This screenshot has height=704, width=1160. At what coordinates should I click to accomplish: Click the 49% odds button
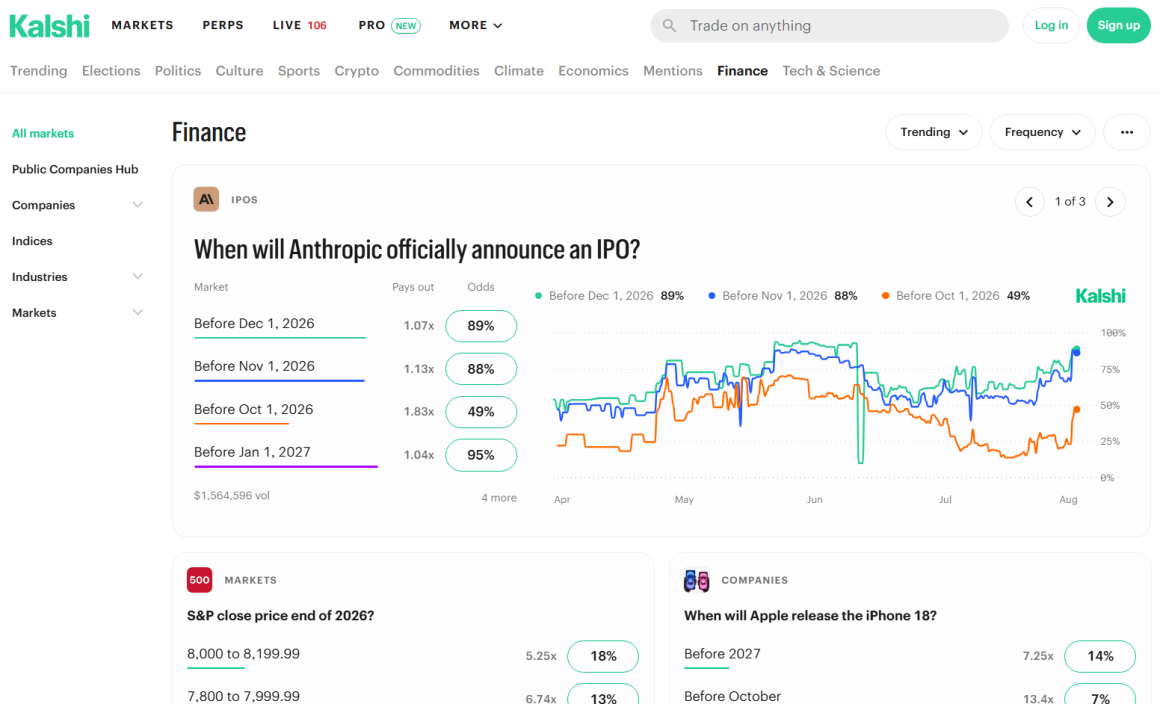(481, 412)
